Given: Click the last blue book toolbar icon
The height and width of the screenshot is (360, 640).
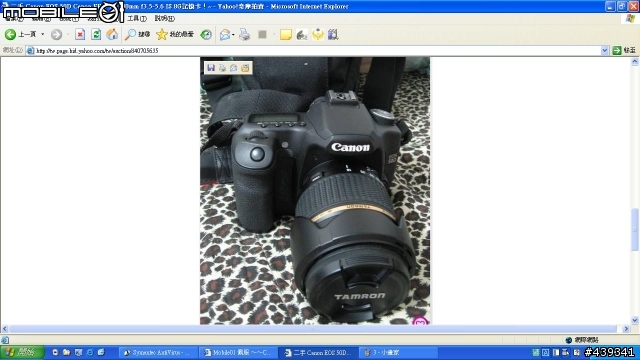Looking at the screenshot, I should tap(333, 35).
